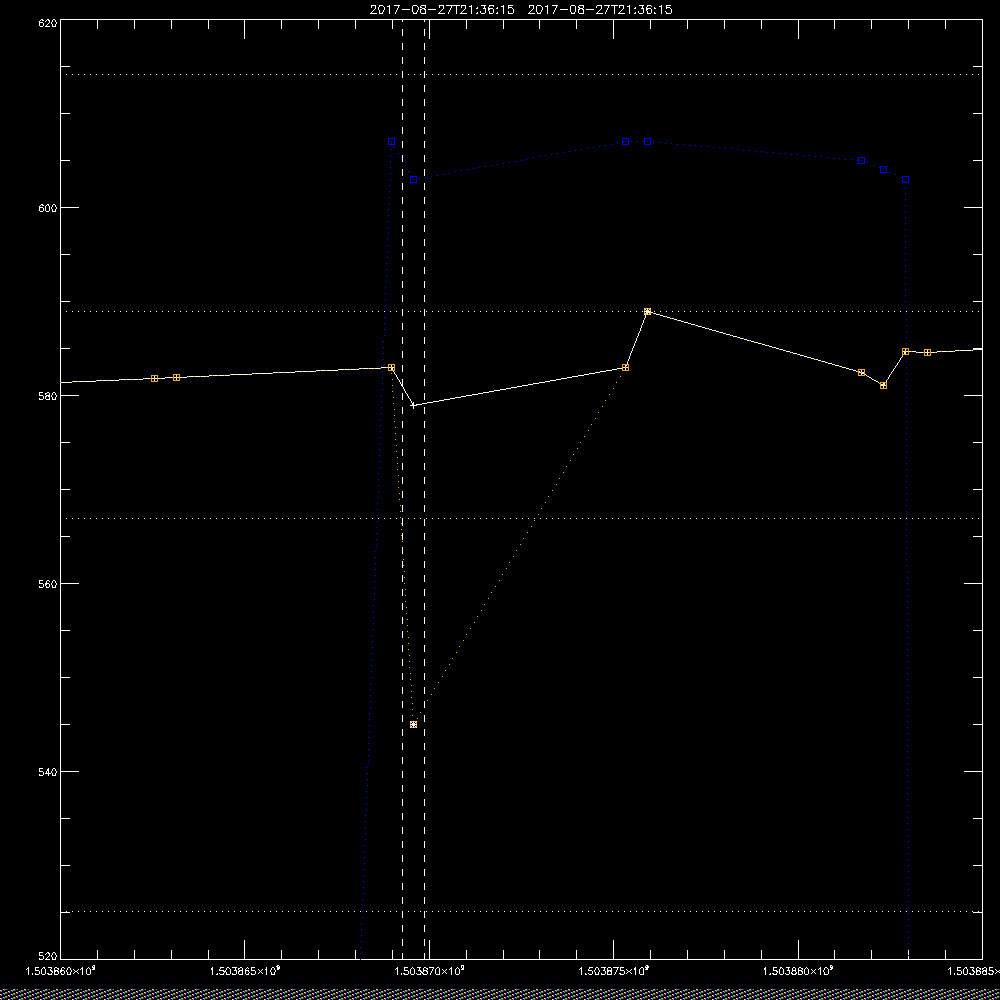Click the 620 y-axis label
The width and height of the screenshot is (1000, 1000).
pos(48,22)
